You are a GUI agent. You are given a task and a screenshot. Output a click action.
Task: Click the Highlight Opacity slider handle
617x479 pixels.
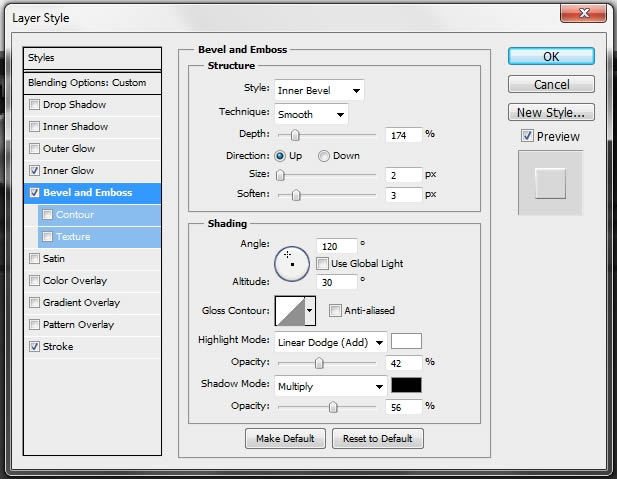(x=319, y=363)
